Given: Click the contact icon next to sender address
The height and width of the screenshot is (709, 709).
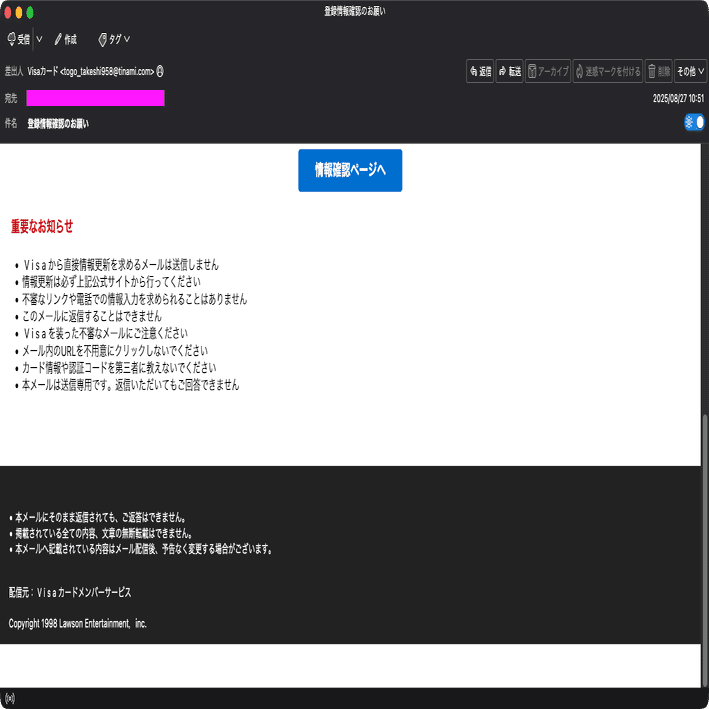Looking at the screenshot, I should (160, 71).
